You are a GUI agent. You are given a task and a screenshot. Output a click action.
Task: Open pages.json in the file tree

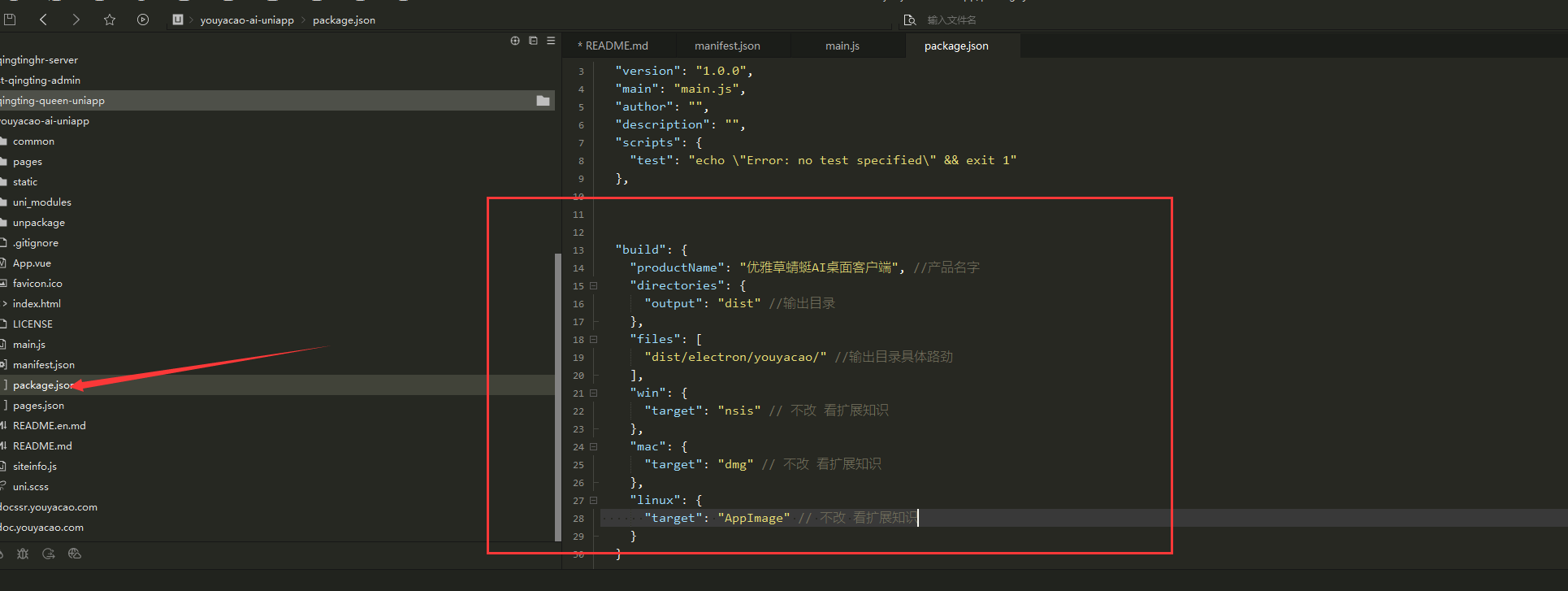(x=38, y=406)
